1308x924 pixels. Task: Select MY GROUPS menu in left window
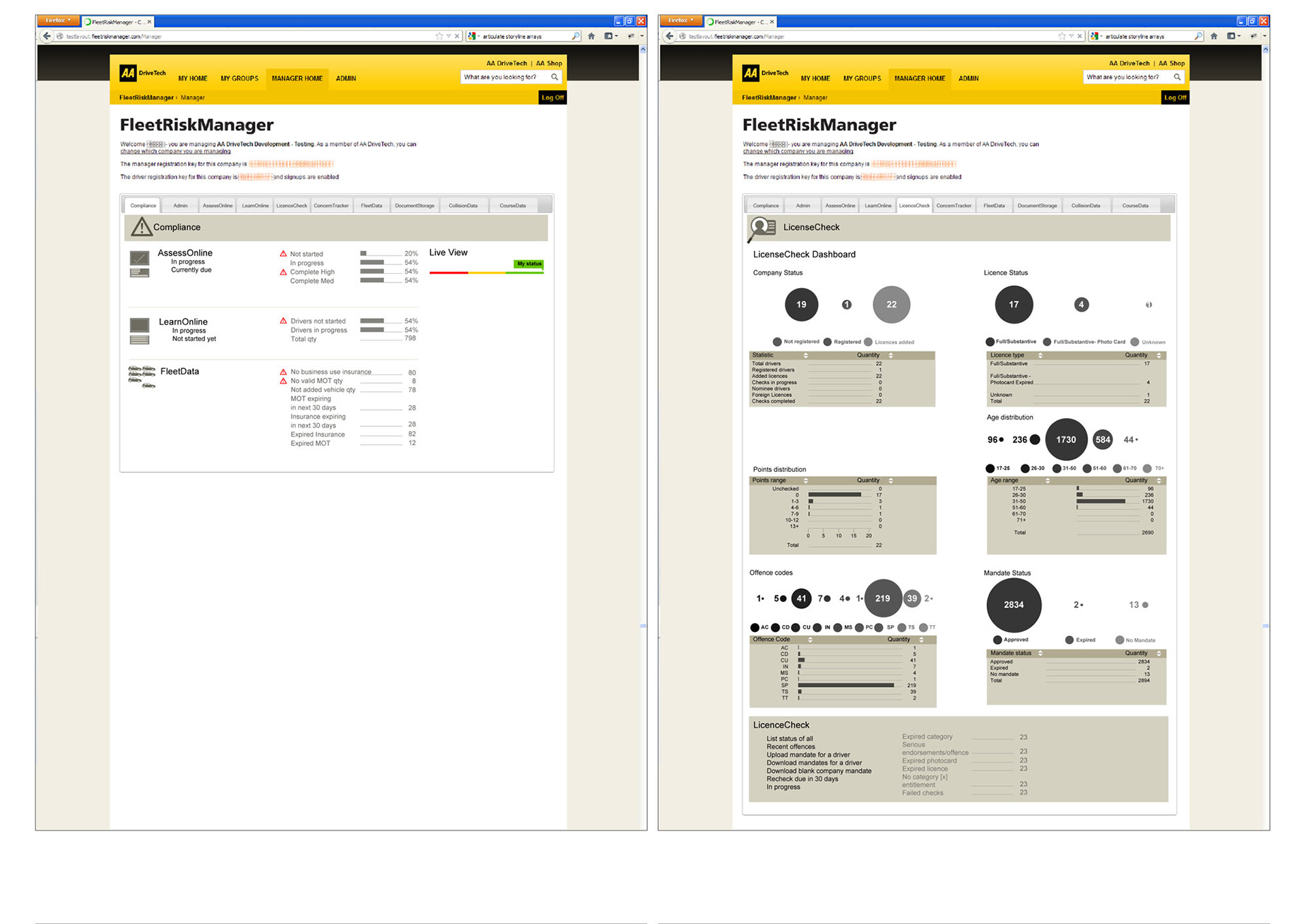click(239, 79)
